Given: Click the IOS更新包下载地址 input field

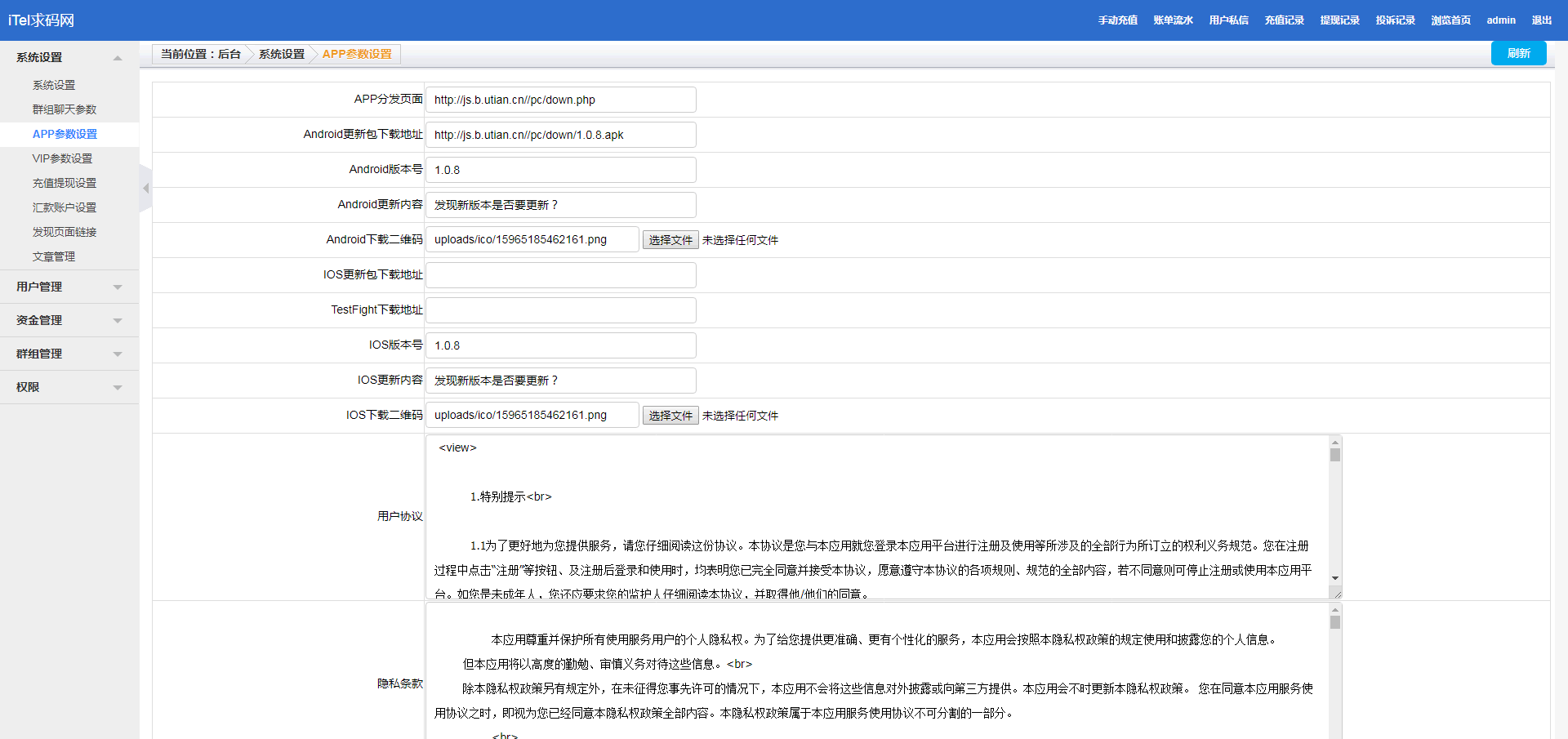Looking at the screenshot, I should tap(561, 275).
